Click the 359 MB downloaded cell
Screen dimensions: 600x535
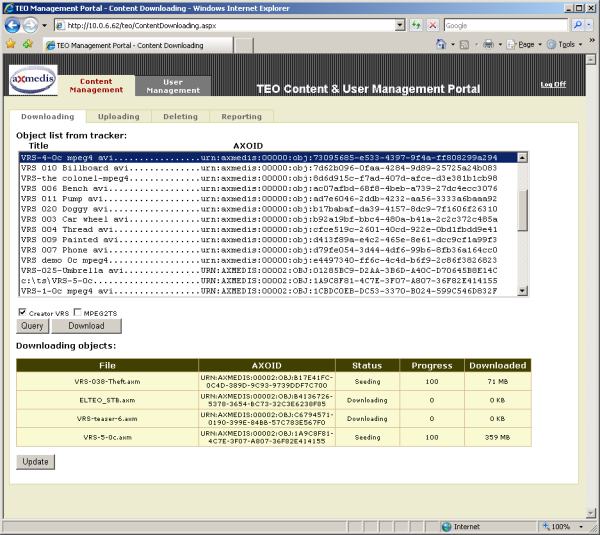pos(497,437)
